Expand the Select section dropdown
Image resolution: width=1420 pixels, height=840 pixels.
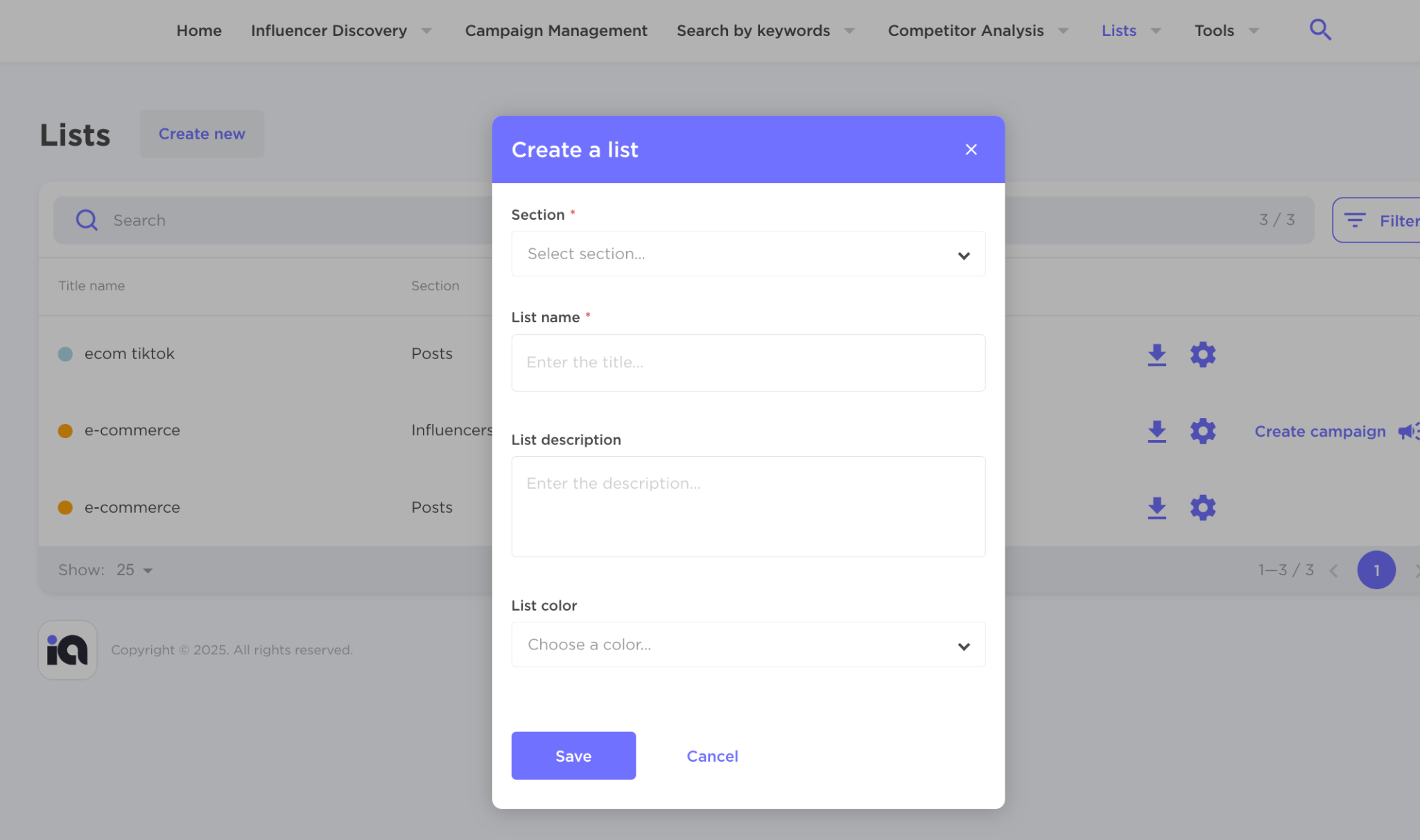(747, 254)
